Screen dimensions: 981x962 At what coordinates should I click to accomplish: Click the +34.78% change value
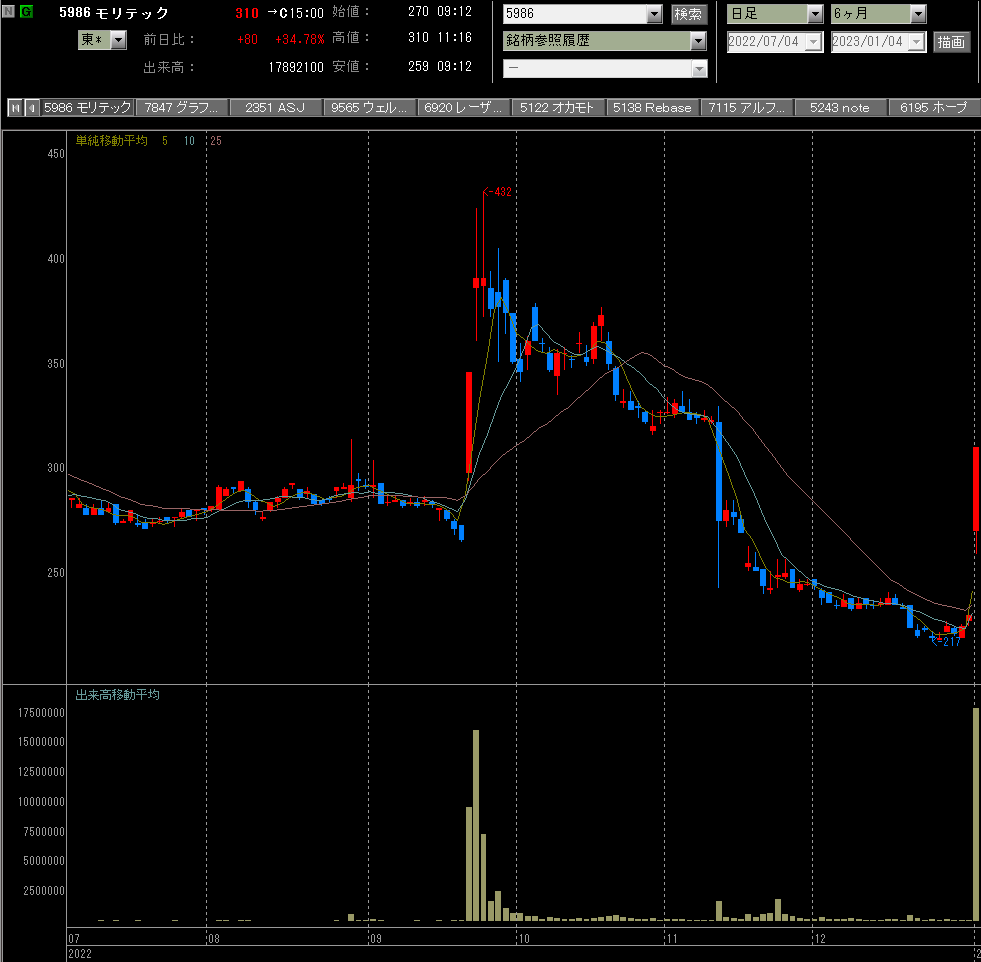coord(300,39)
